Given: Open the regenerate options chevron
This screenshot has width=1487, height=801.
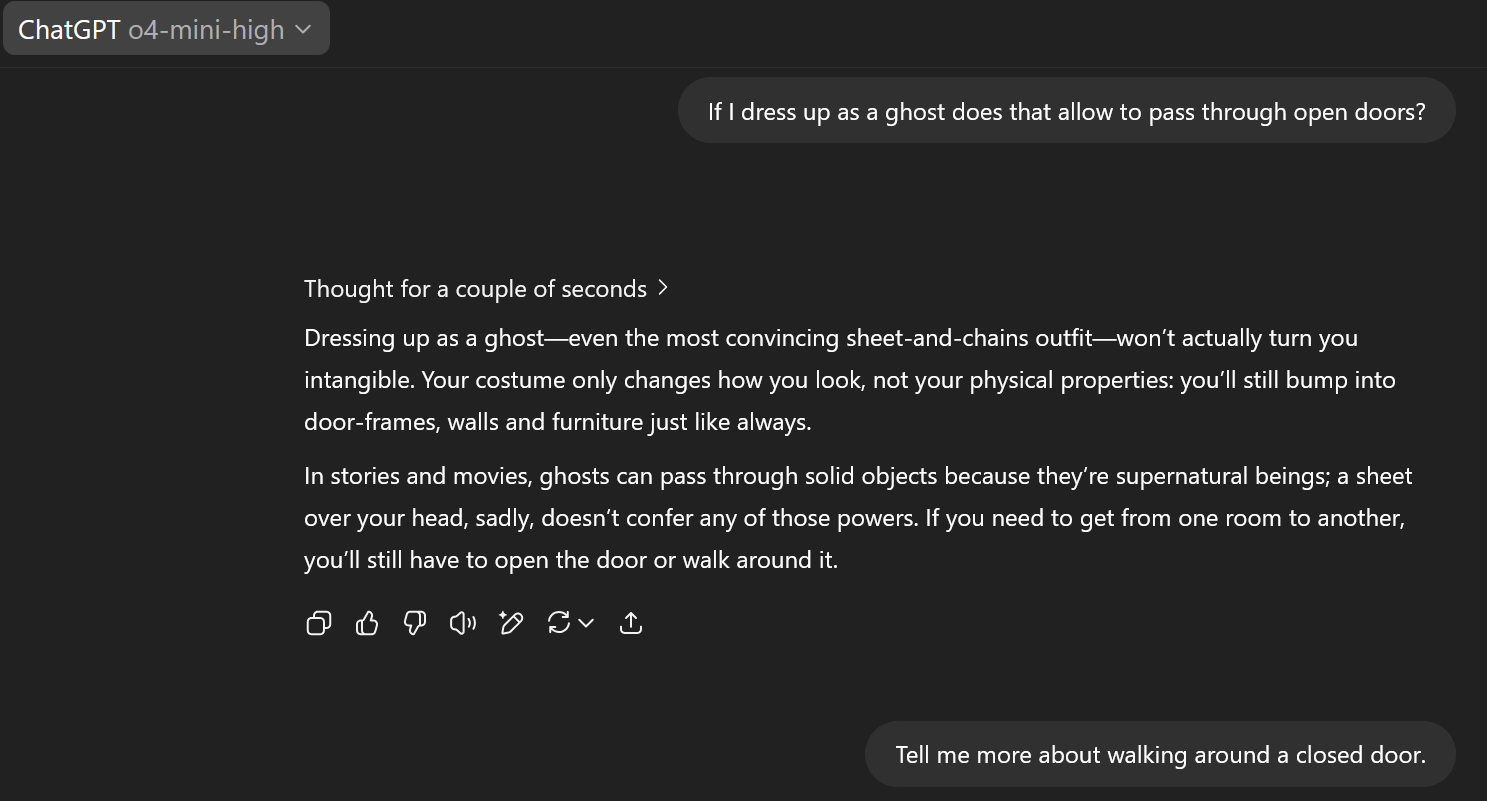Looking at the screenshot, I should click(586, 624).
